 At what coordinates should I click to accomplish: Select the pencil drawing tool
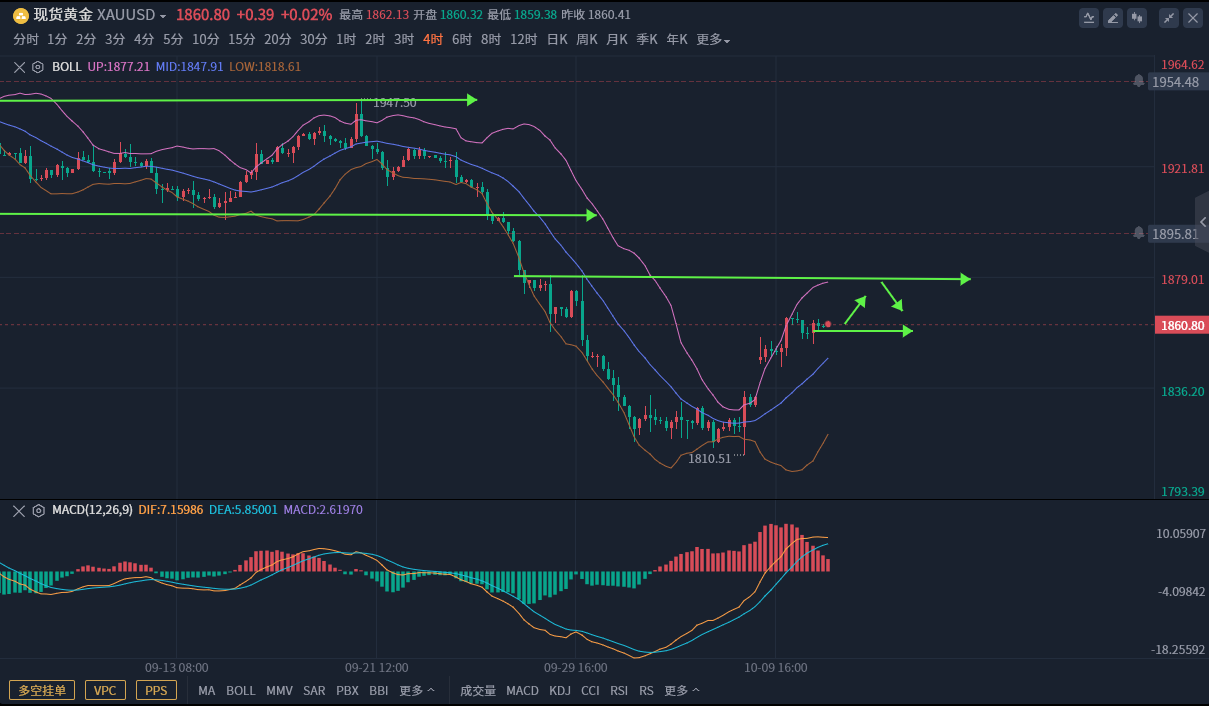(x=1113, y=18)
